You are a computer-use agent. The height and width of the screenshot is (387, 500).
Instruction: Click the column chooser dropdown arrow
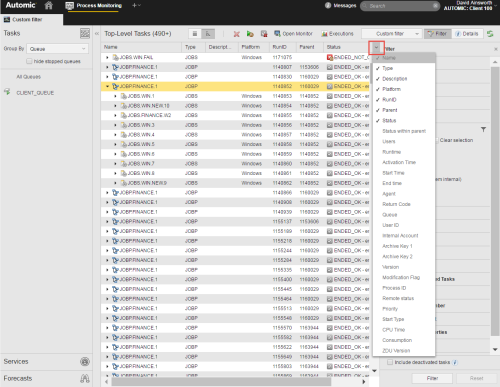pos(376,47)
